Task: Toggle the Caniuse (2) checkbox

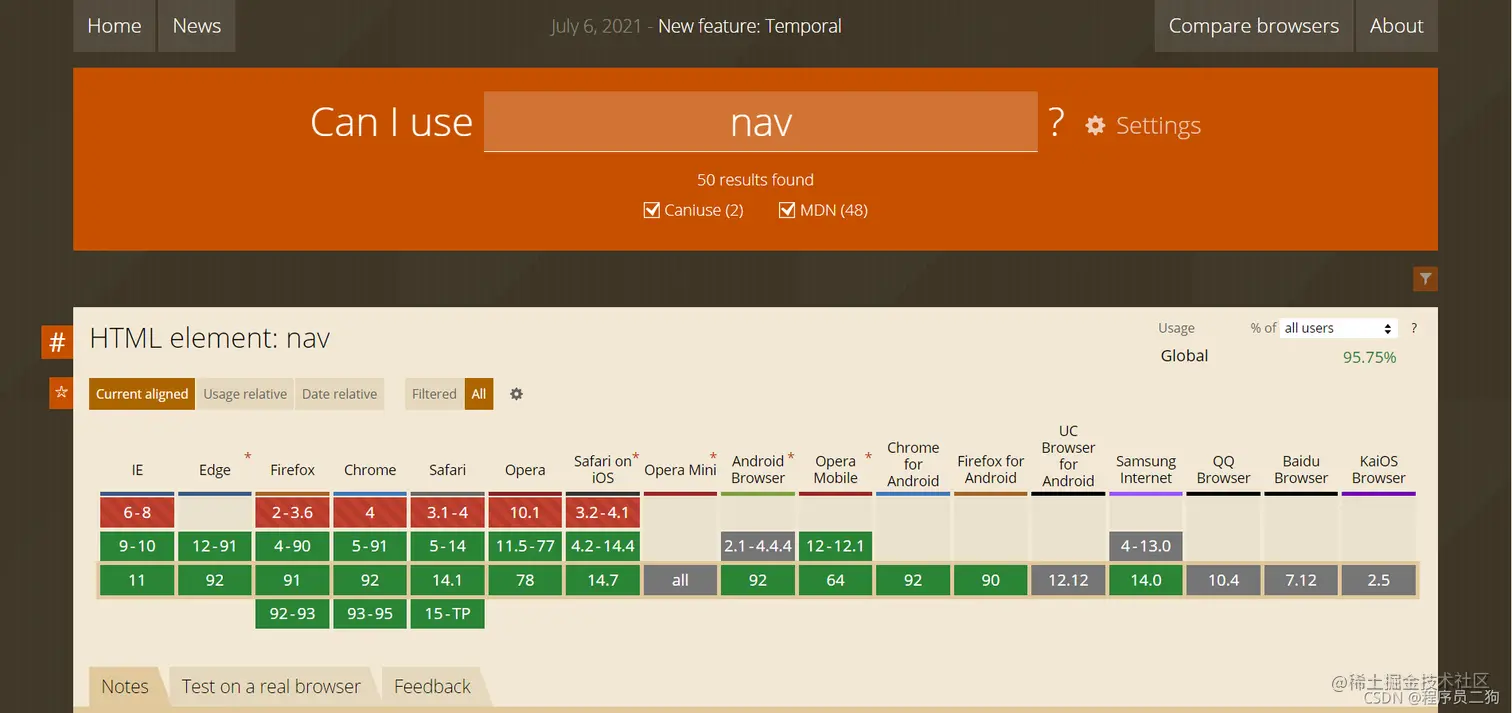Action: click(x=652, y=210)
